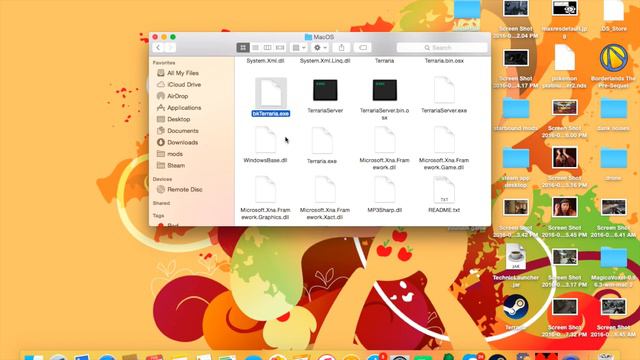Select the Microsoft.Xna.Framework.Graphics.dll file
The height and width of the screenshot is (360, 640).
(265, 198)
